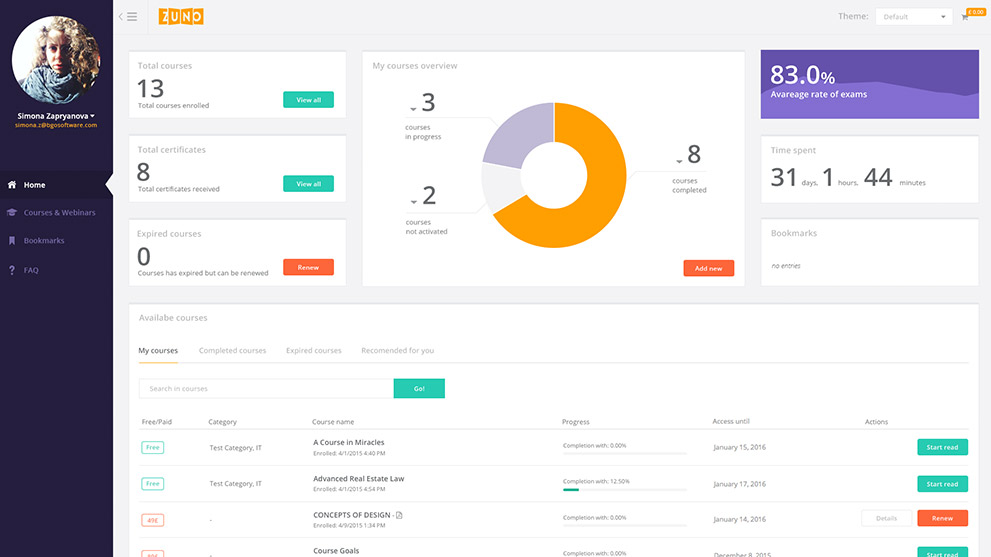Image resolution: width=991 pixels, height=557 pixels.
Task: Click A Course in Miracles progress bar
Action: pos(624,453)
